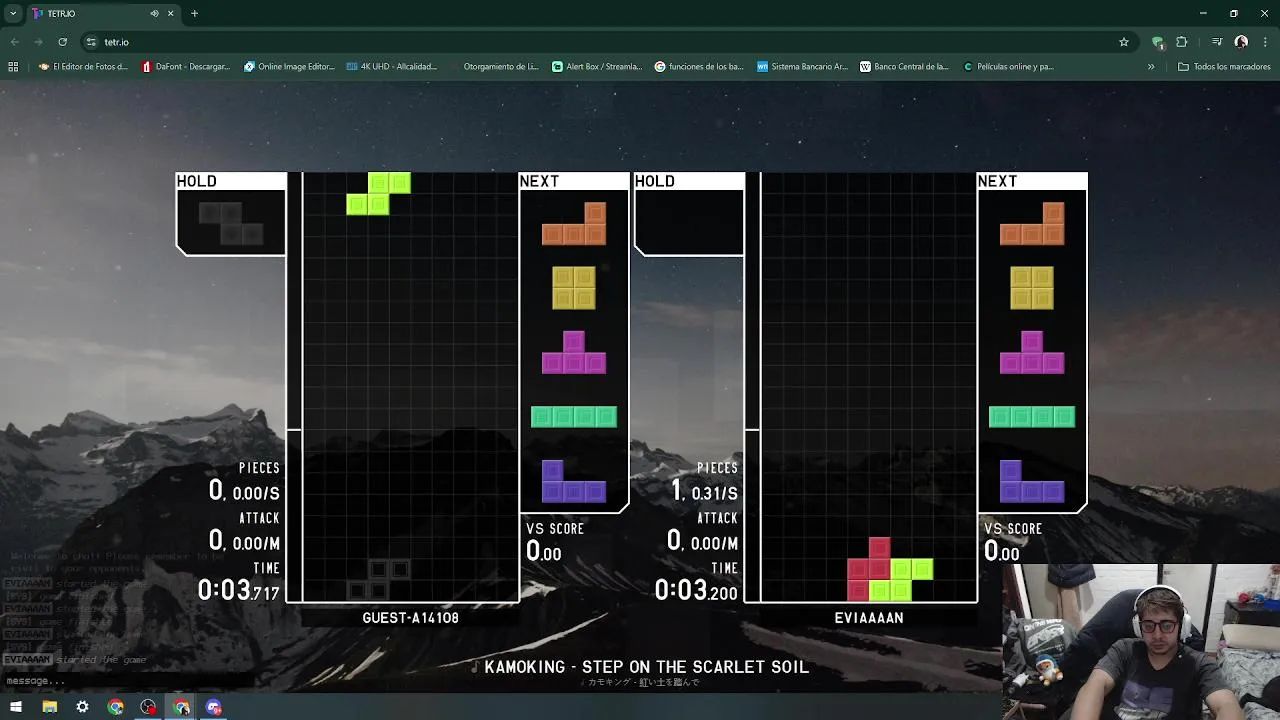
Task: Click the yellow O piece in GUEST-A14108's NEXT queue
Action: pos(574,287)
